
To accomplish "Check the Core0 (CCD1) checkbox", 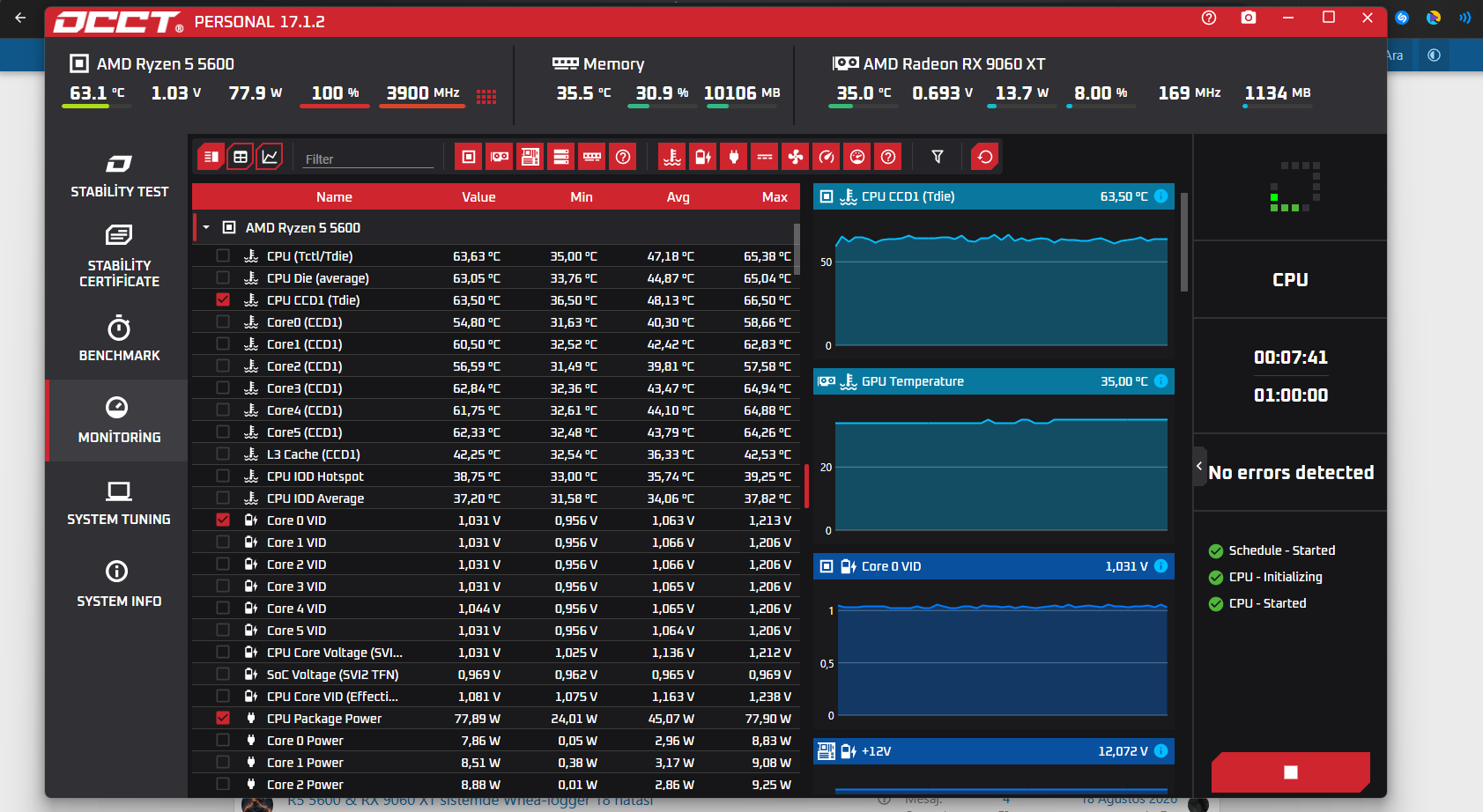I will pyautogui.click(x=223, y=321).
